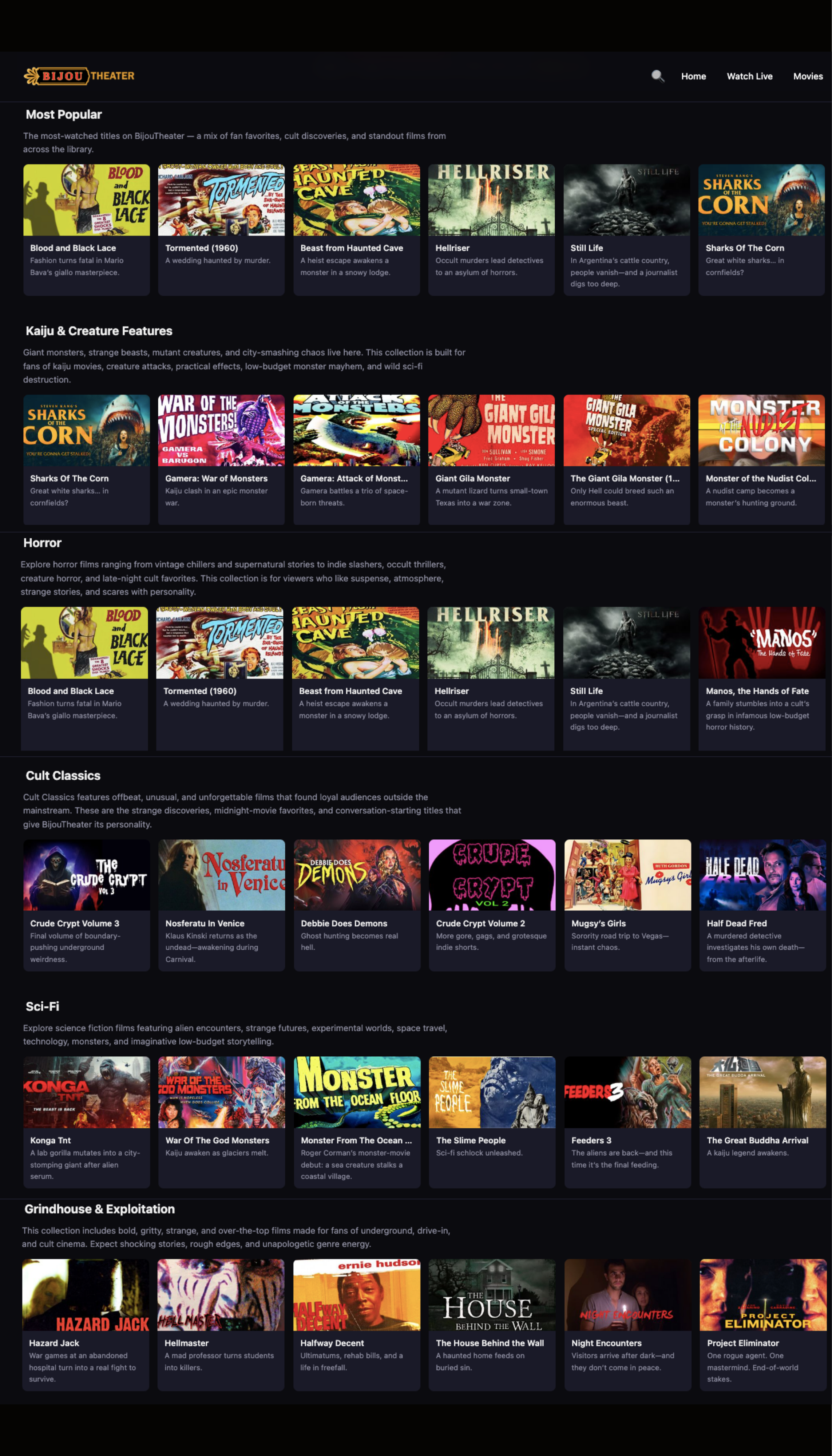The image size is (832, 1456).
Task: Open the Crude Crypt Volume 2 poster
Action: click(x=492, y=875)
